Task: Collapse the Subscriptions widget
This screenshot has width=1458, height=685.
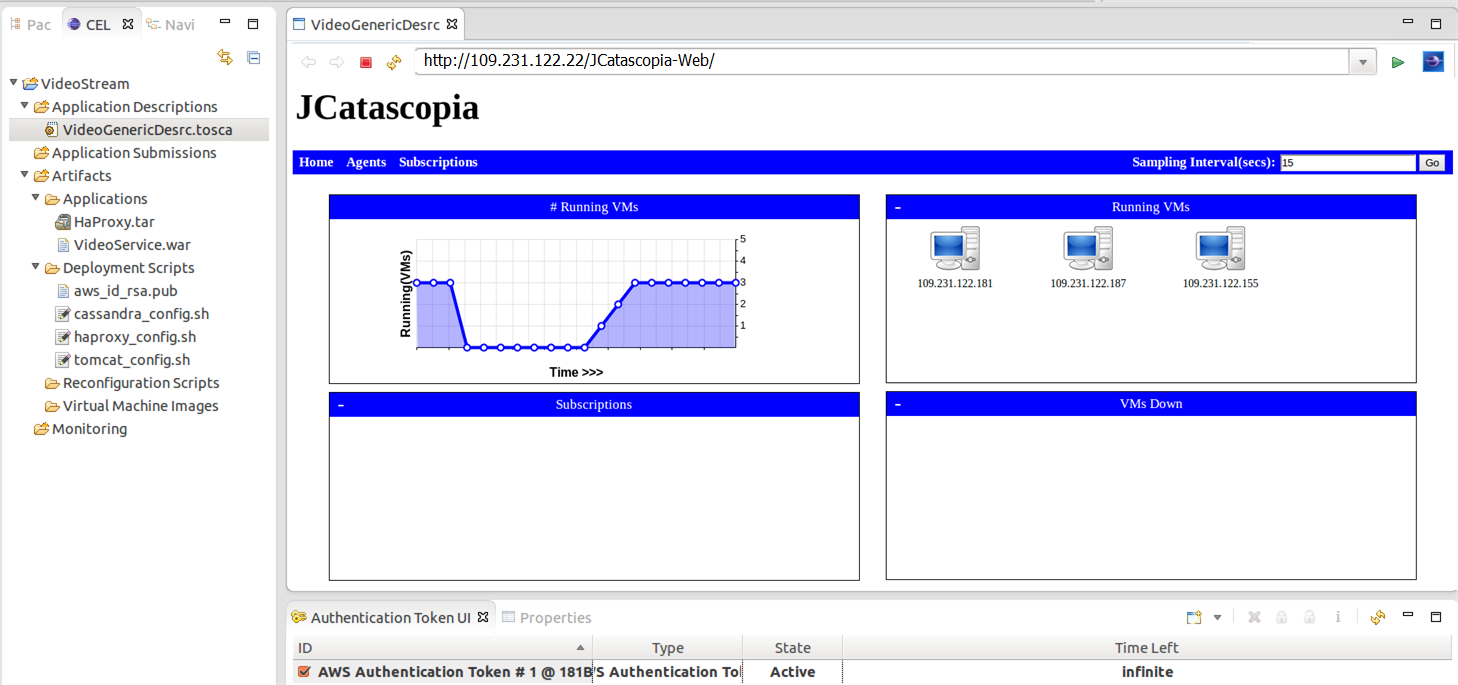Action: point(341,405)
